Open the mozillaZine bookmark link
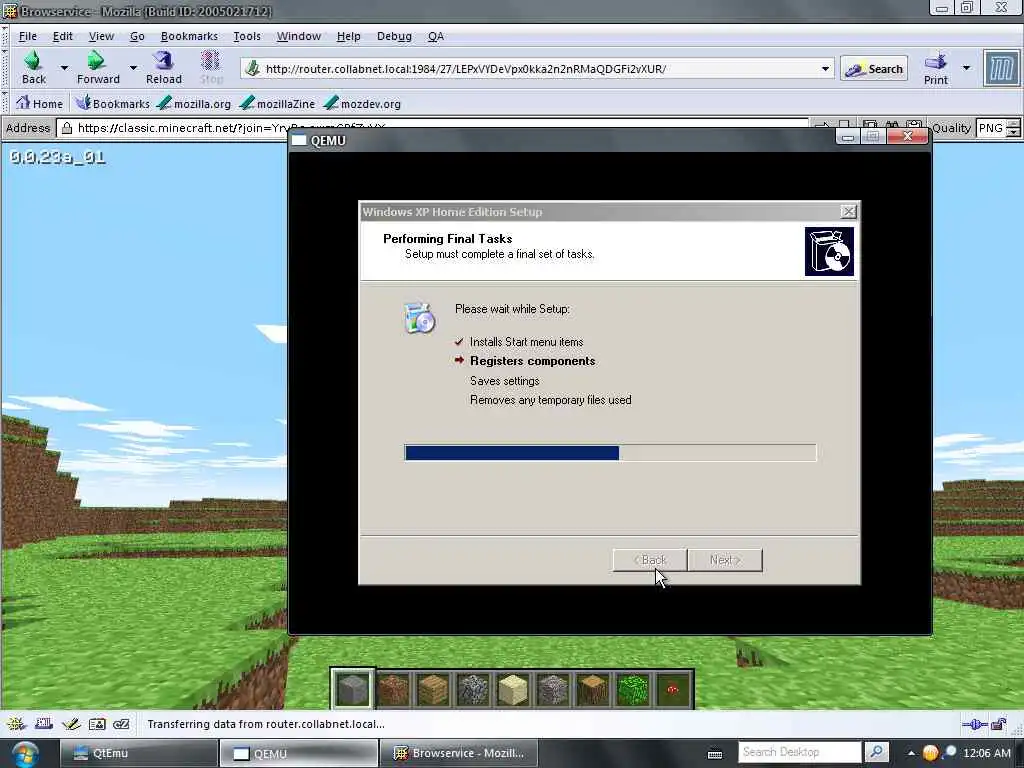The width and height of the screenshot is (1024, 768). pos(278,103)
